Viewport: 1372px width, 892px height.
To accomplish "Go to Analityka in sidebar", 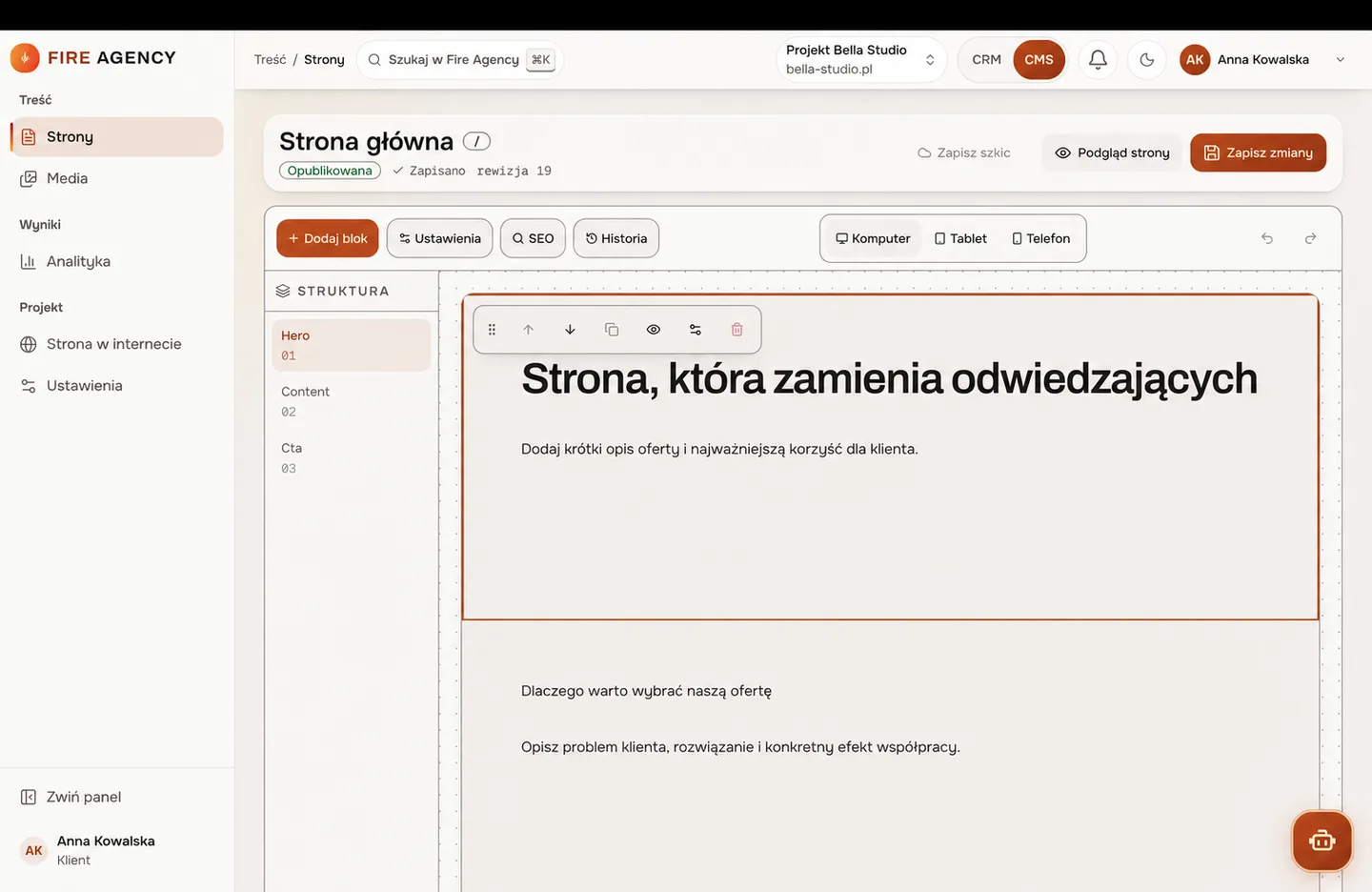I will click(x=117, y=261).
